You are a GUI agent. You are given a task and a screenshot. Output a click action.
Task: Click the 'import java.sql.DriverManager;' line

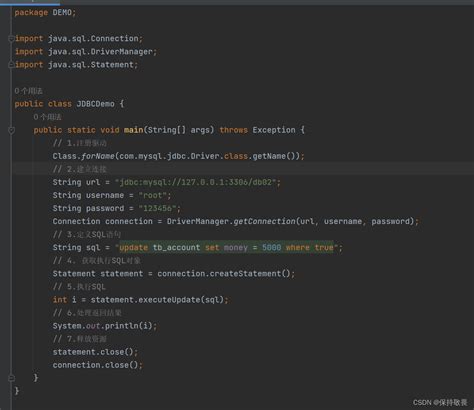86,52
